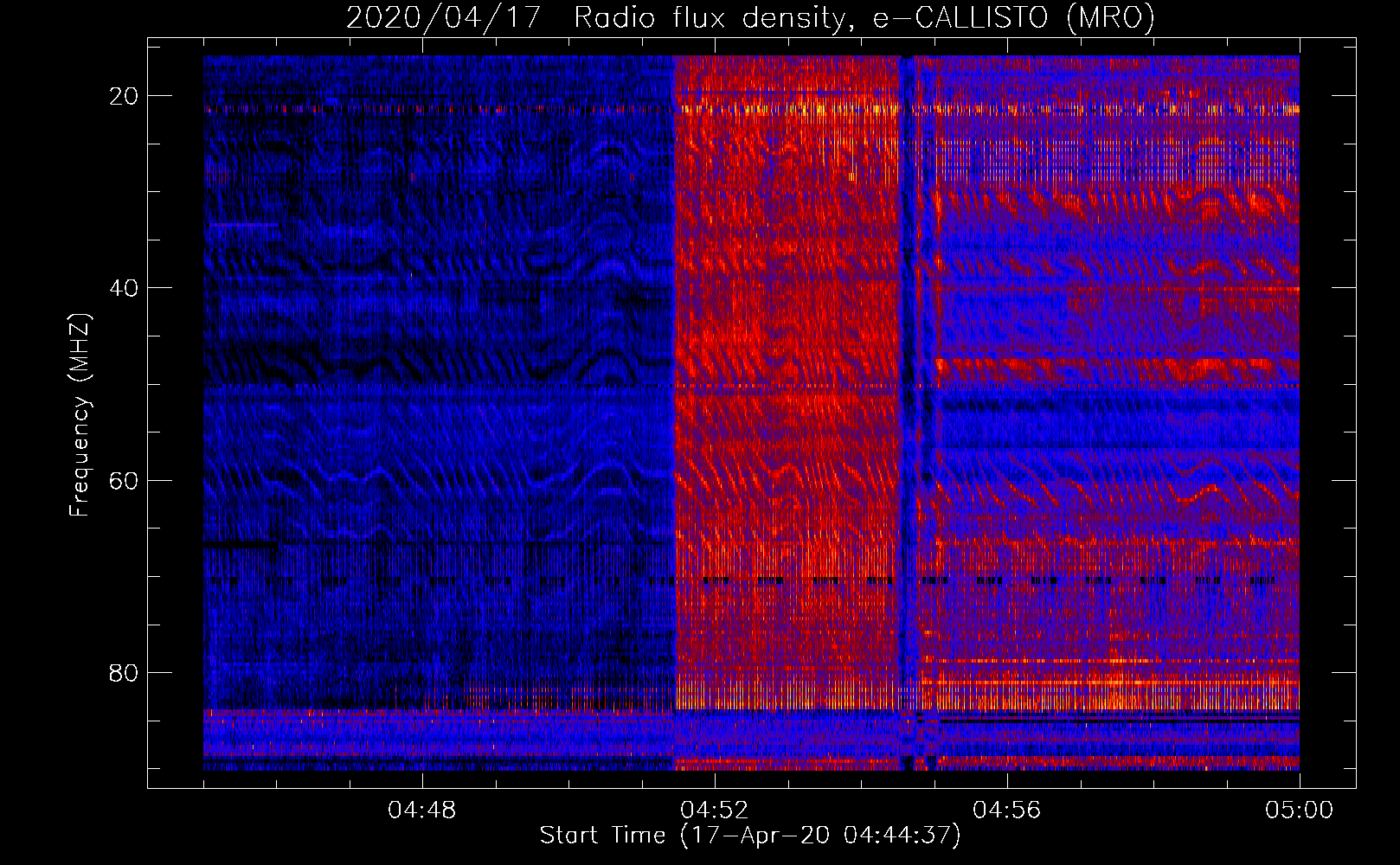Click the 'Start Time (17-Apr-20 04:44:37)' label
The width and height of the screenshot is (1400, 865).
[750, 836]
